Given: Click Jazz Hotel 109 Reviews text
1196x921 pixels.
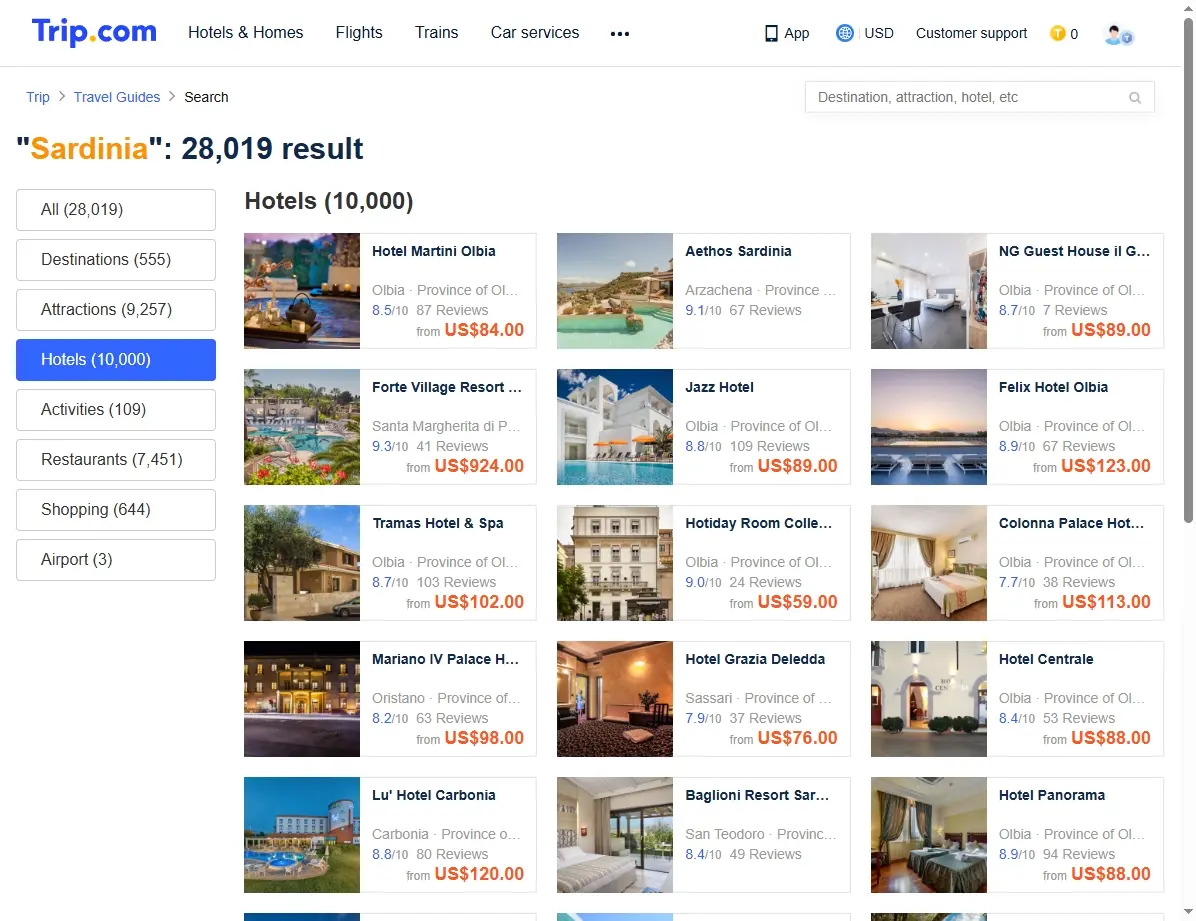Looking at the screenshot, I should coord(770,446).
